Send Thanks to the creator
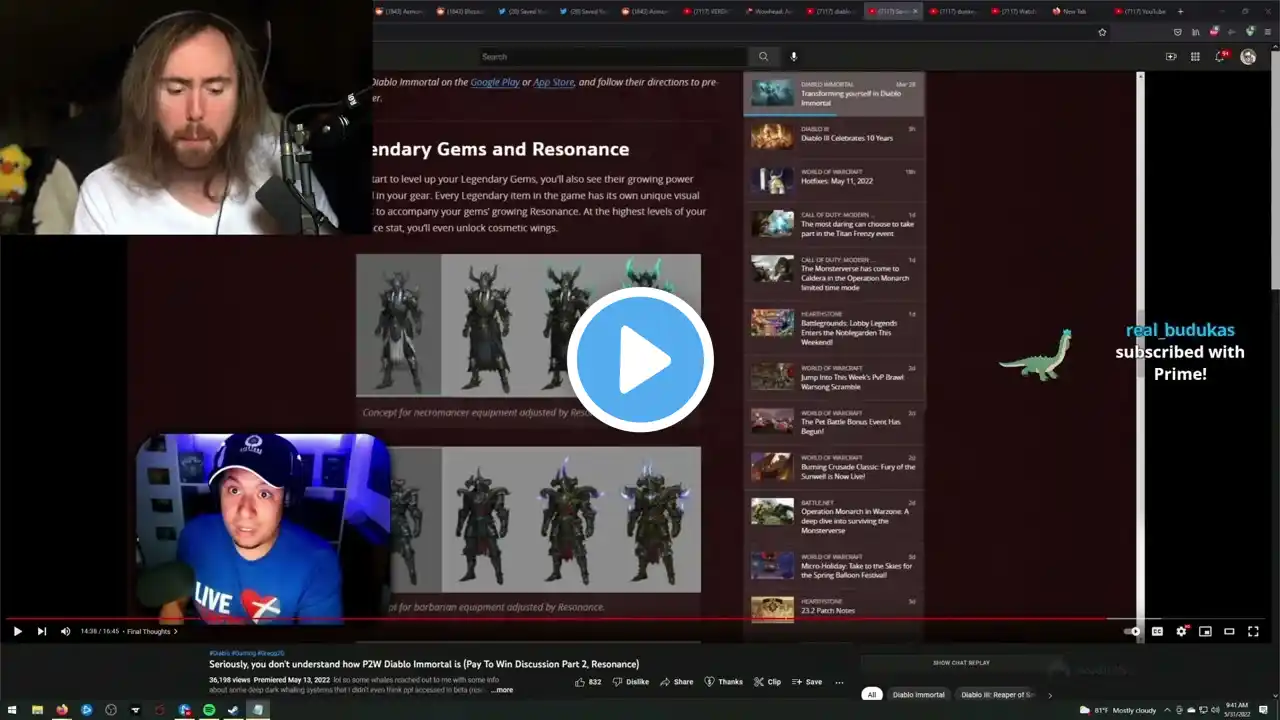 (724, 682)
